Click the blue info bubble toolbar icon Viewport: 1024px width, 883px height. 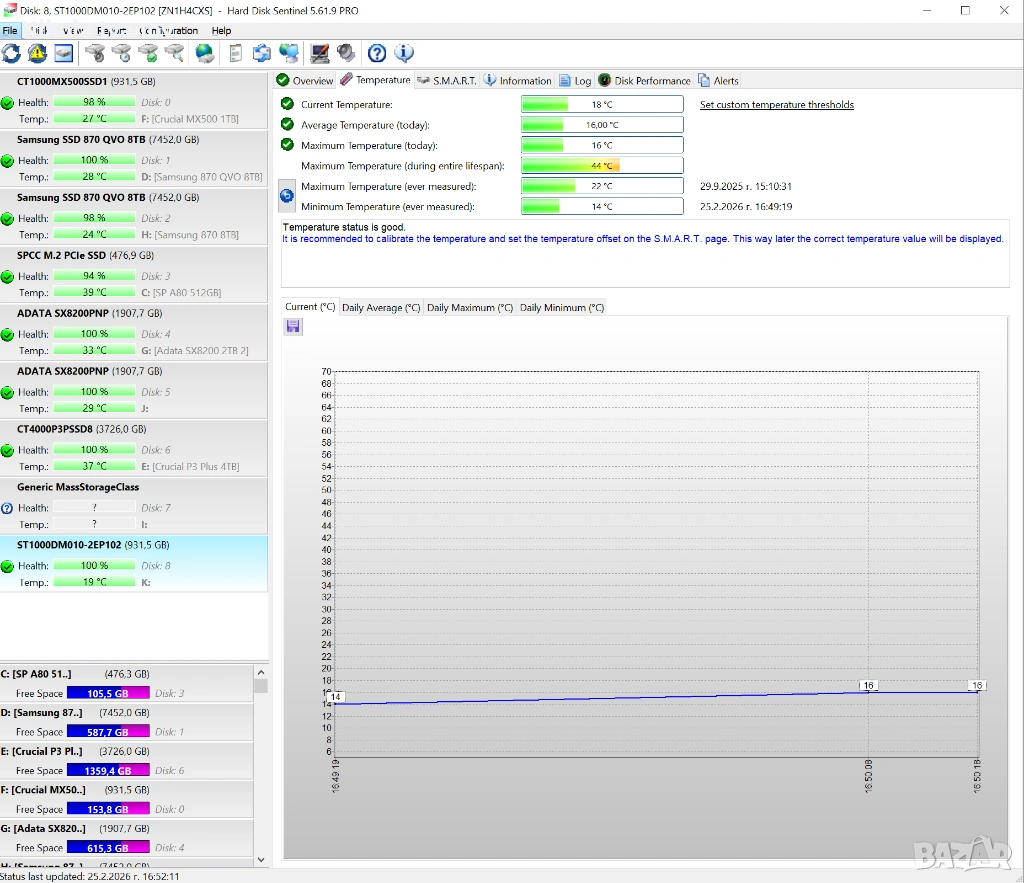404,53
